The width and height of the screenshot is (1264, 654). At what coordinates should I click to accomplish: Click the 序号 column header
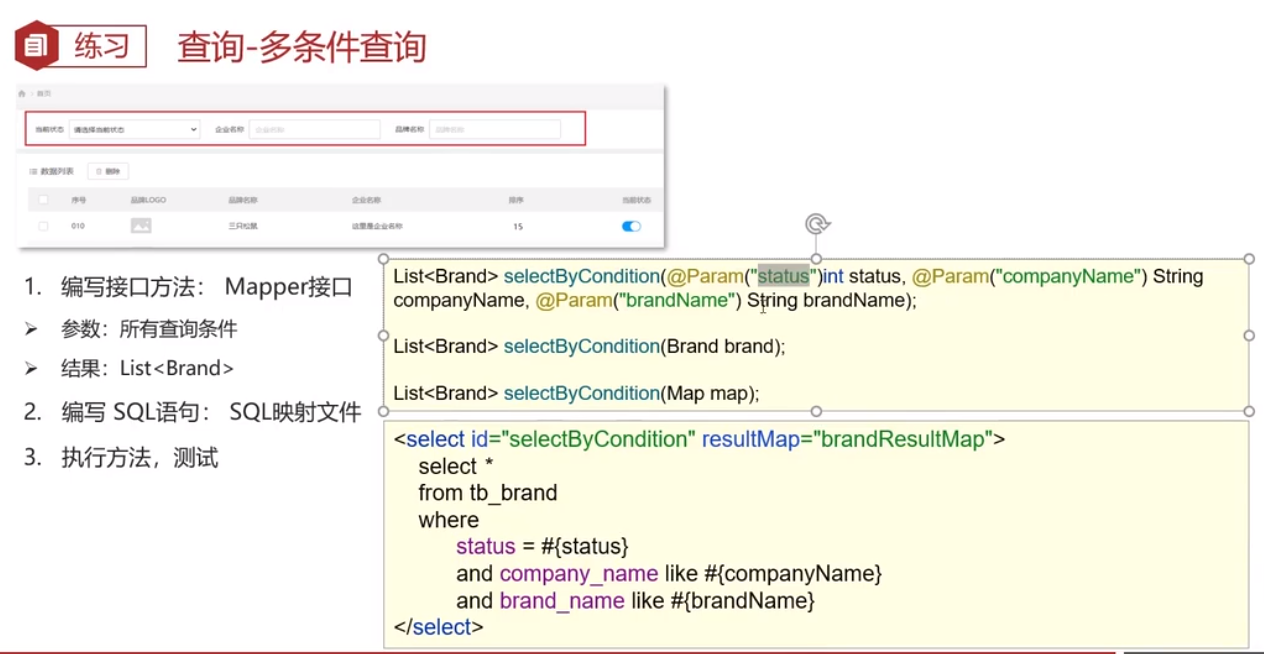[78, 200]
